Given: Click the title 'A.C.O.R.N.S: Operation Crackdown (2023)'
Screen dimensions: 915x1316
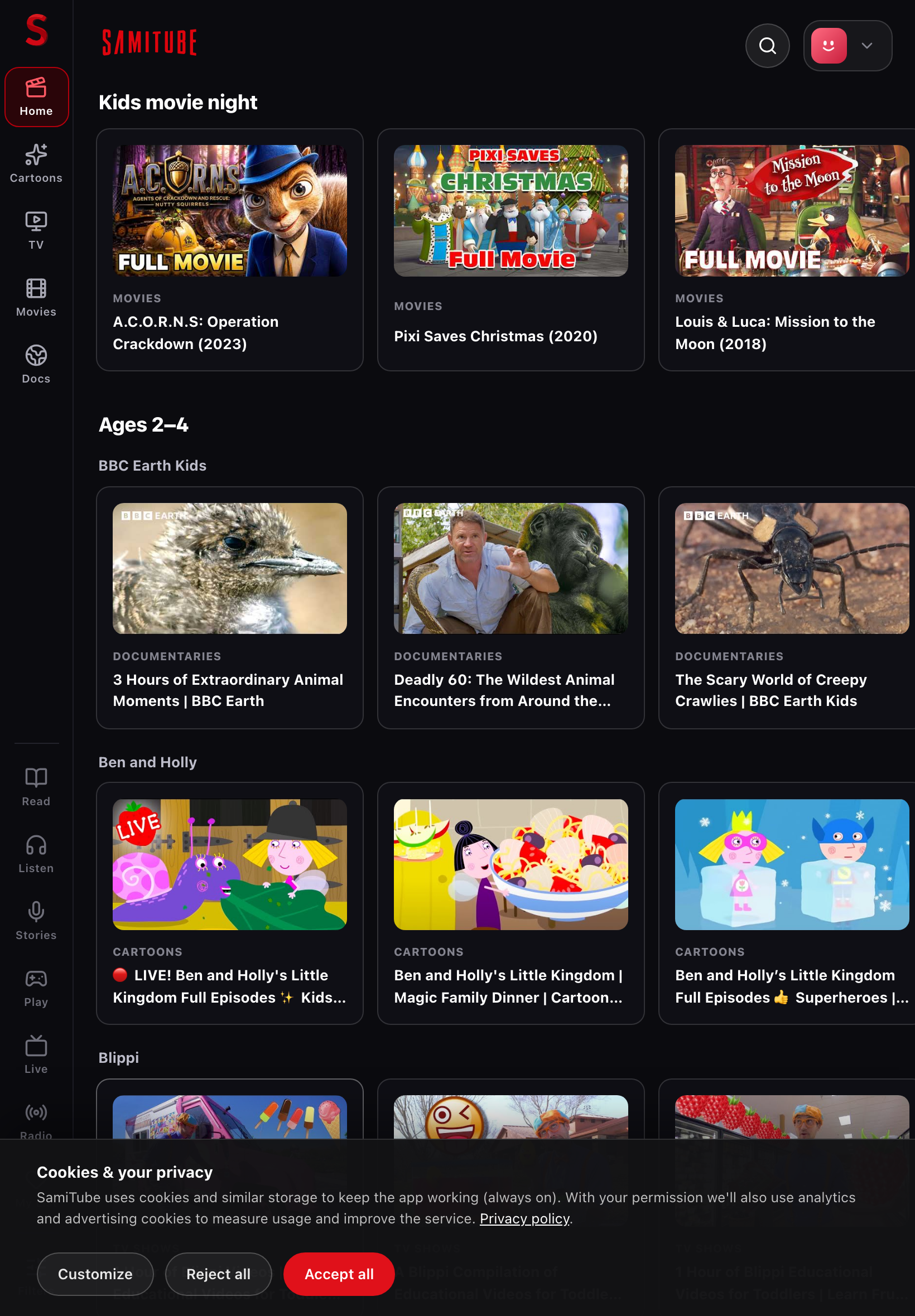Looking at the screenshot, I should pos(195,332).
